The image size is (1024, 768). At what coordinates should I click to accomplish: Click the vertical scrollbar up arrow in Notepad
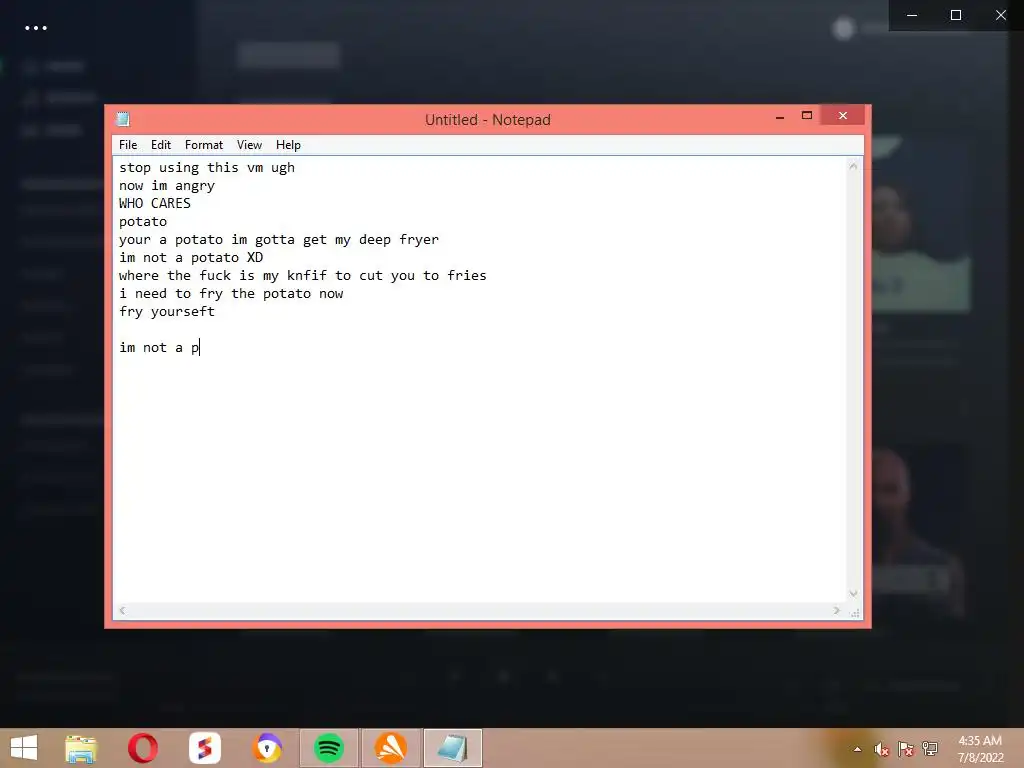click(x=853, y=167)
